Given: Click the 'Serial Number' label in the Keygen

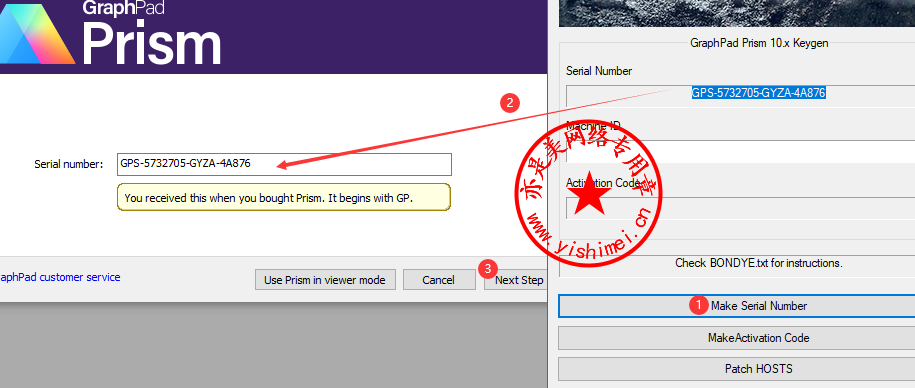Looking at the screenshot, I should coord(599,71).
